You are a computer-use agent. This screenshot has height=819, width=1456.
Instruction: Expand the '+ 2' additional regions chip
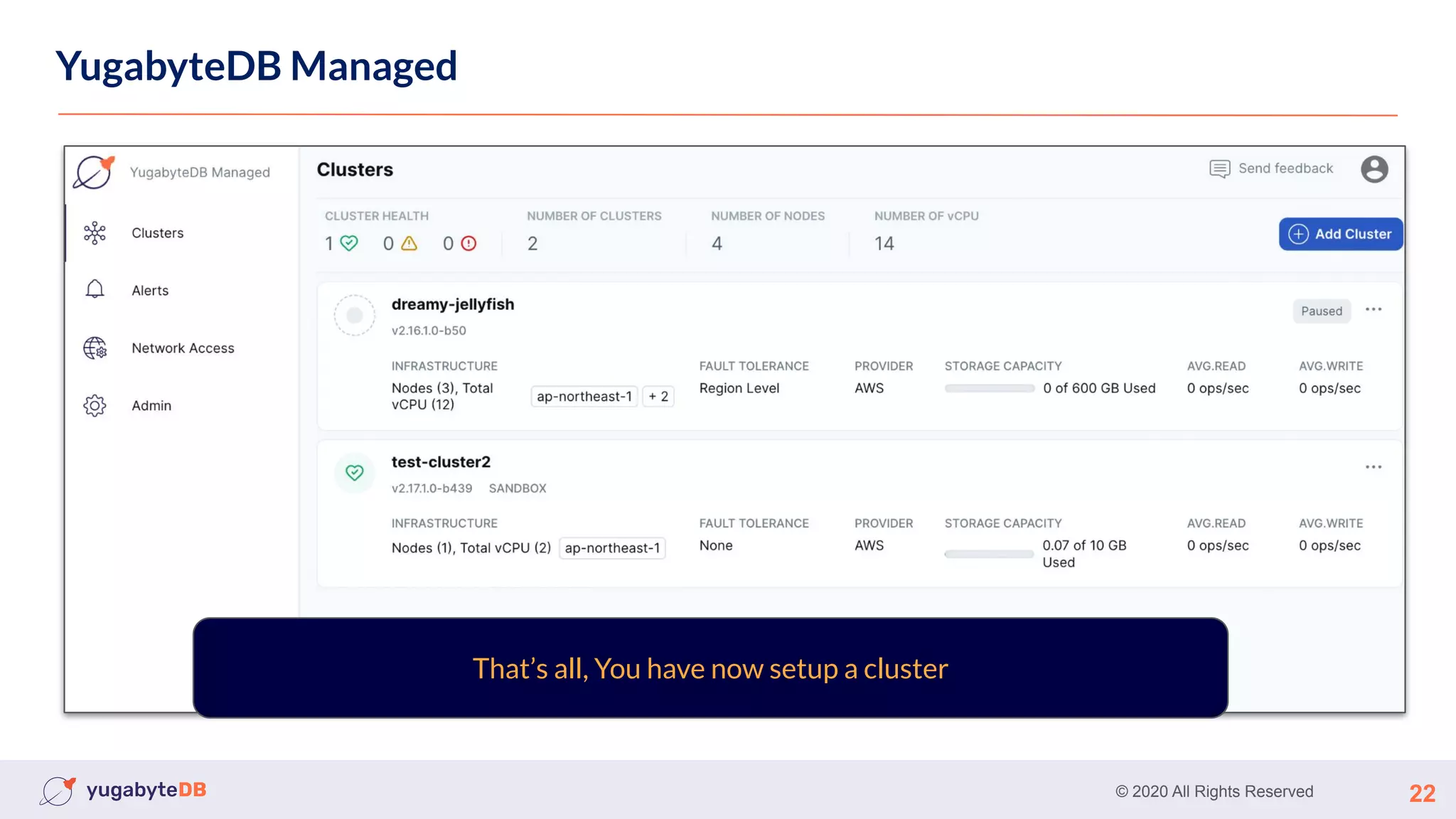click(x=658, y=397)
